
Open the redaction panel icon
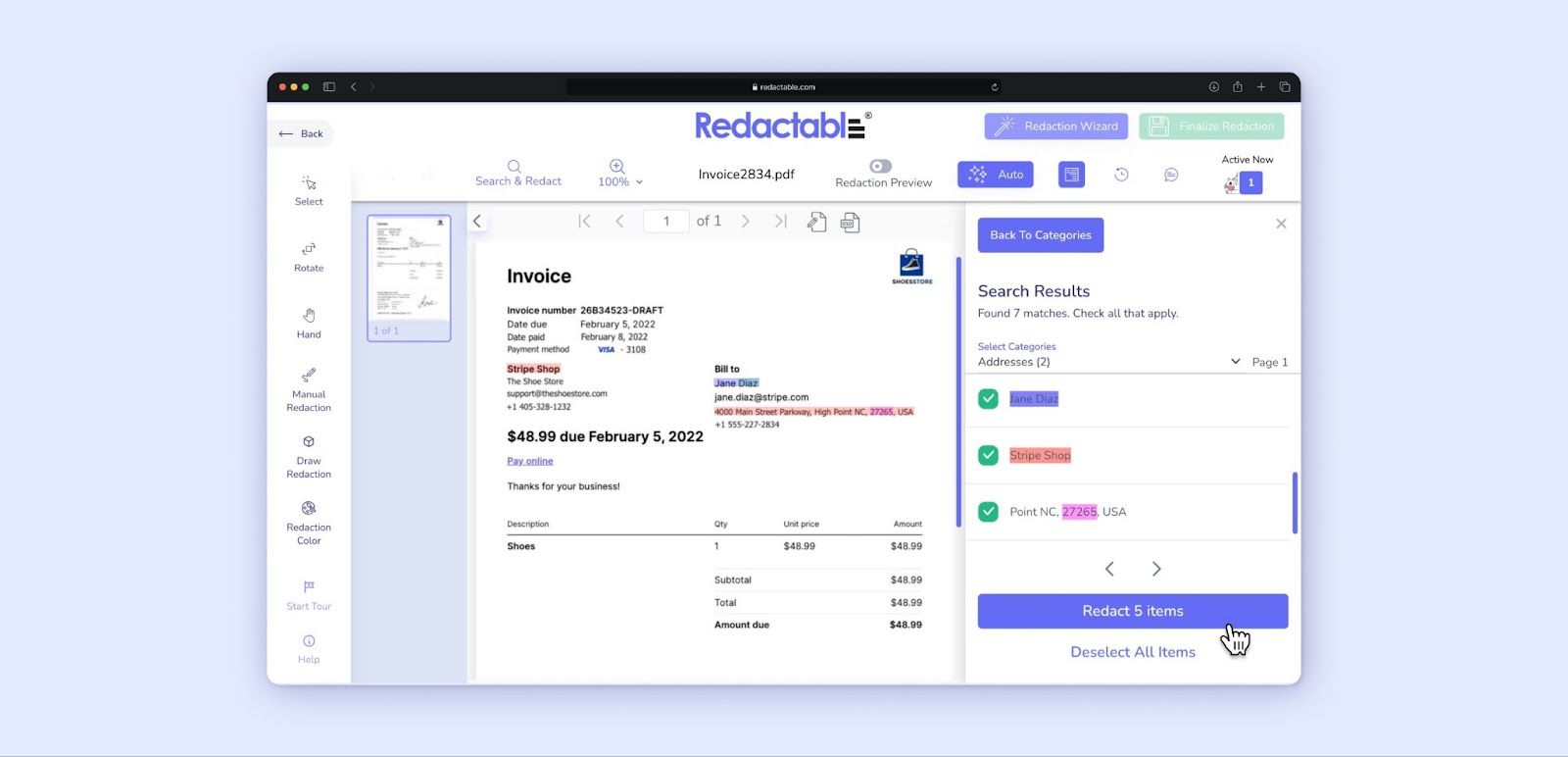1071,175
